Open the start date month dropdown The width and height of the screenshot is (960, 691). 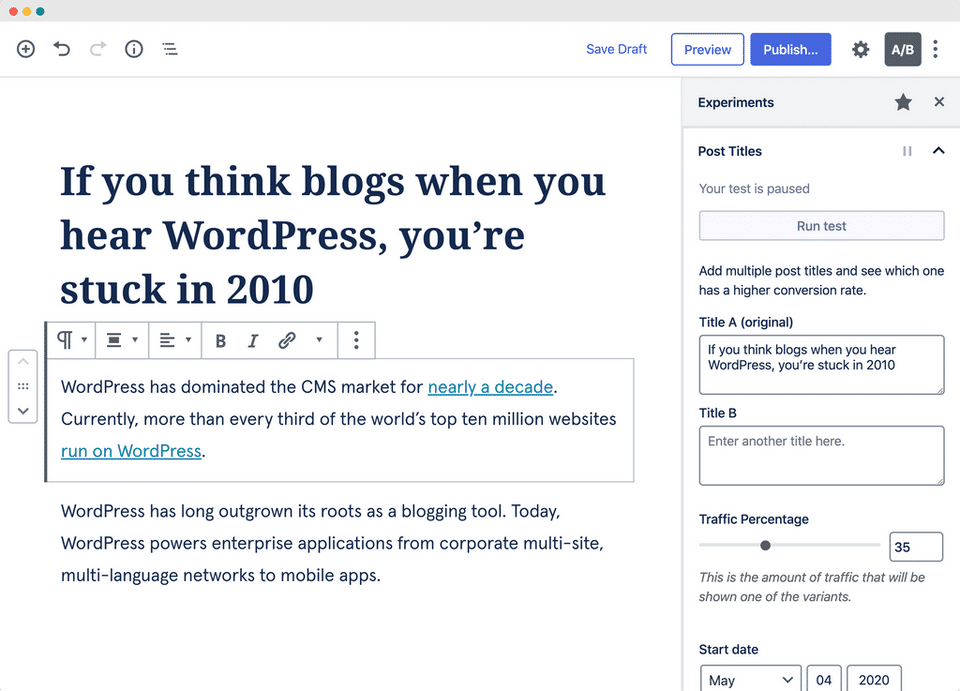pos(751,679)
